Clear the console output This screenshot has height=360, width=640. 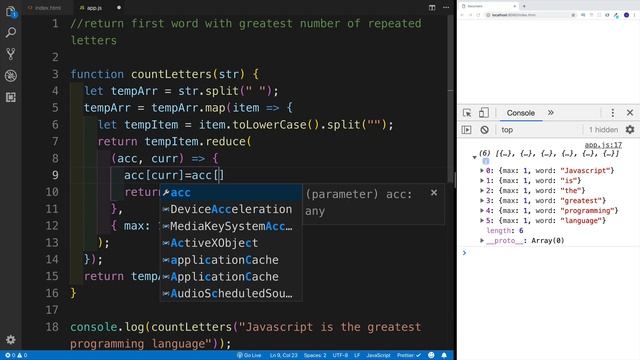[484, 130]
